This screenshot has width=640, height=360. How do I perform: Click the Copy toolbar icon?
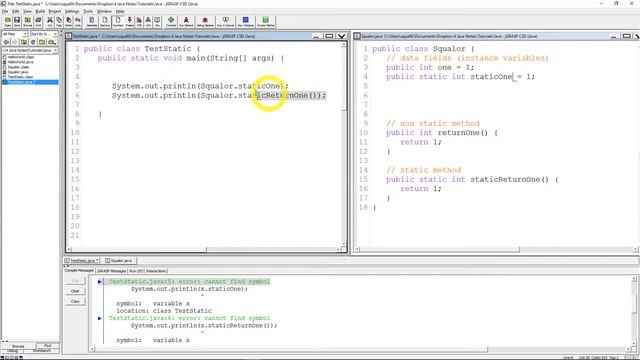[x=59, y=22]
